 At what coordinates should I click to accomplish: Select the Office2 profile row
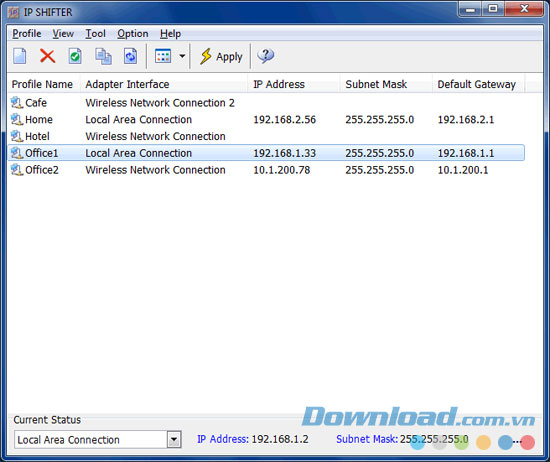(x=266, y=170)
